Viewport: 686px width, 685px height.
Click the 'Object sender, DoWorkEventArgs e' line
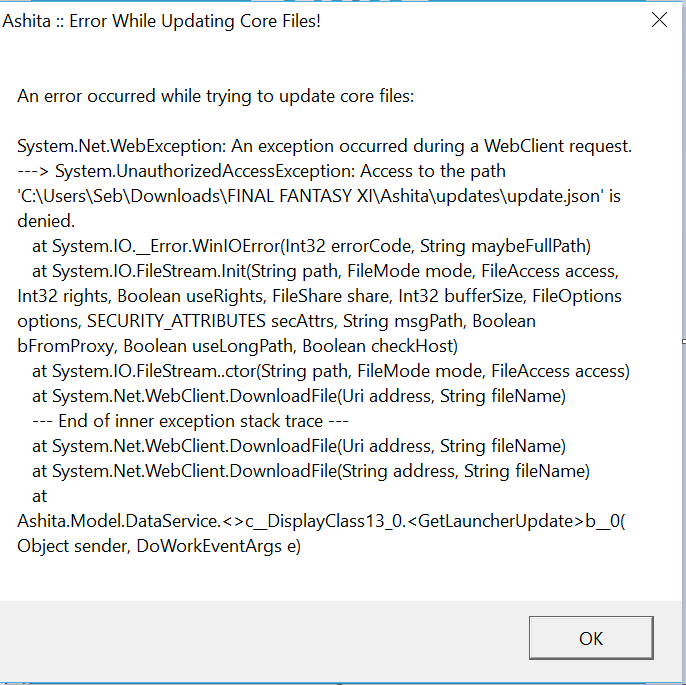point(158,546)
